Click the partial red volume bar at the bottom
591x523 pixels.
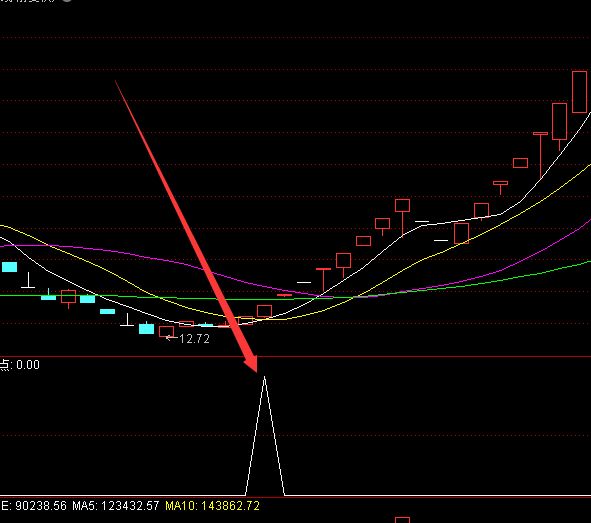click(x=402, y=520)
